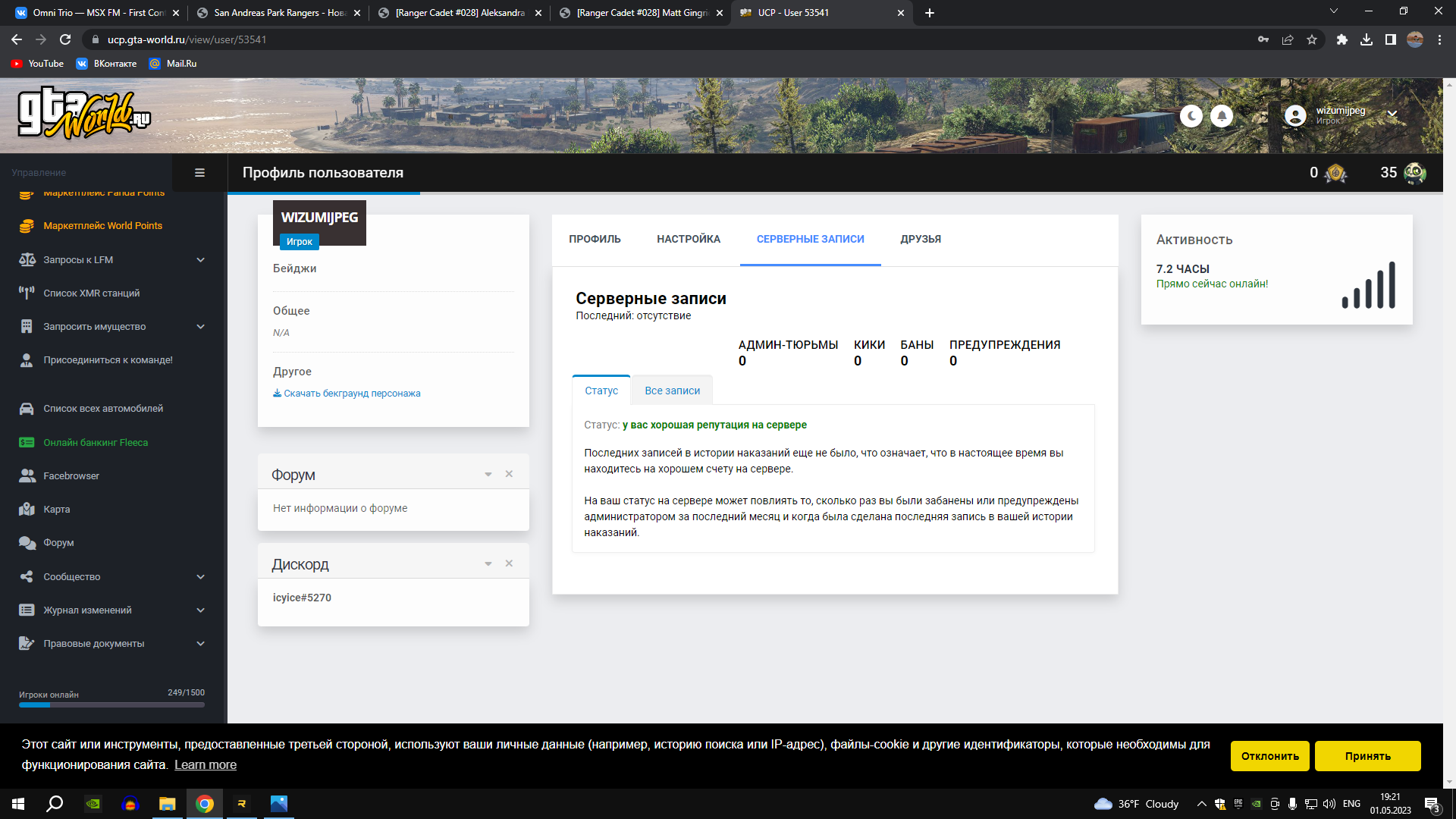Open saved passwords key icon
Image resolution: width=1456 pixels, height=819 pixels.
[x=1263, y=39]
